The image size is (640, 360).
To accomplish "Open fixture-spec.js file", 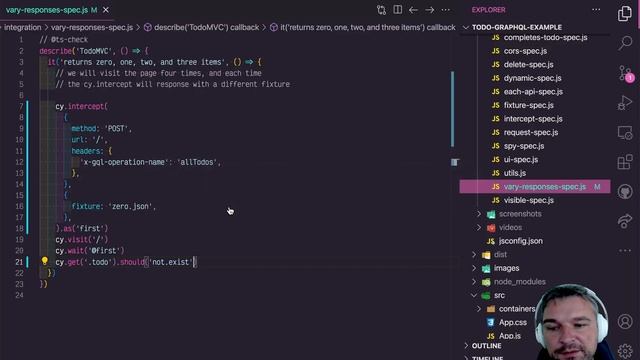I will [529, 105].
